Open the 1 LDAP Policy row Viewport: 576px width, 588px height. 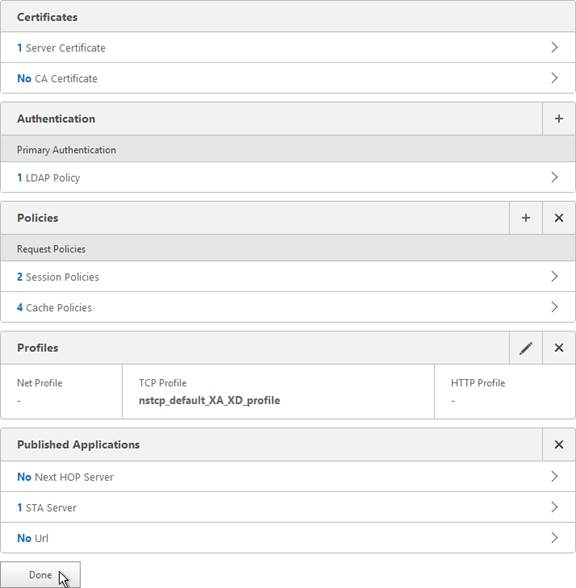tap(288, 178)
